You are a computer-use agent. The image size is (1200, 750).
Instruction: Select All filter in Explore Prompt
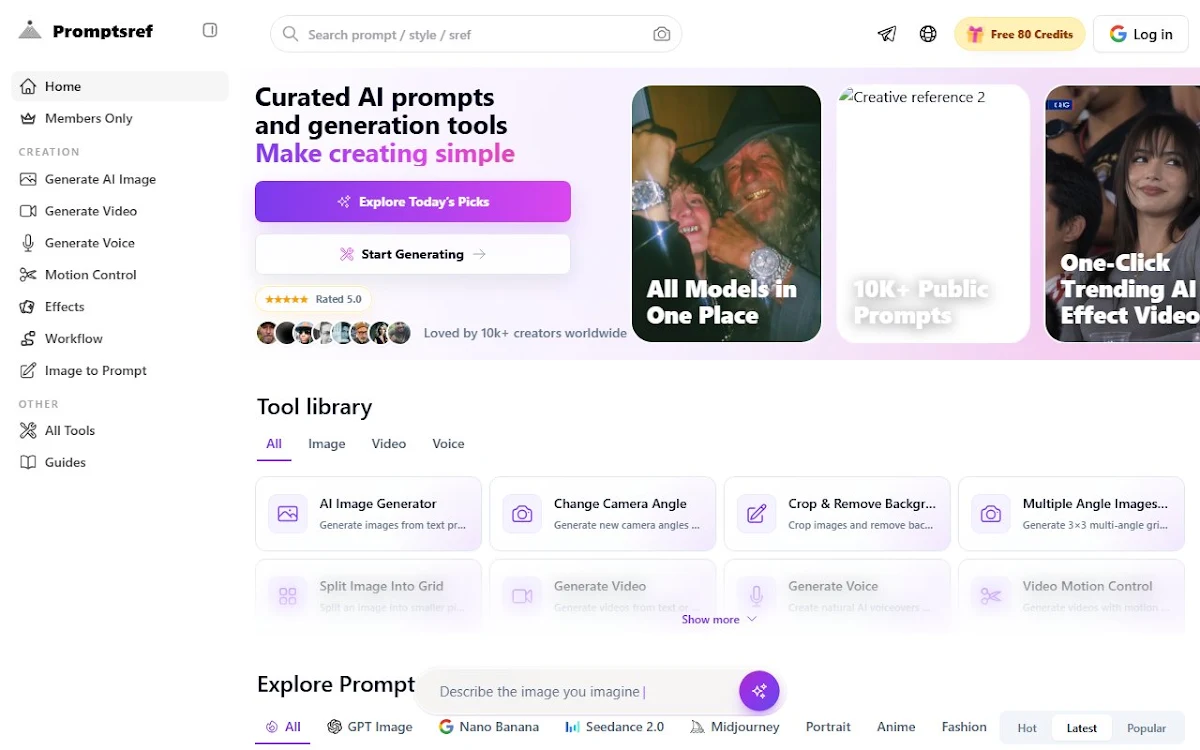[283, 727]
